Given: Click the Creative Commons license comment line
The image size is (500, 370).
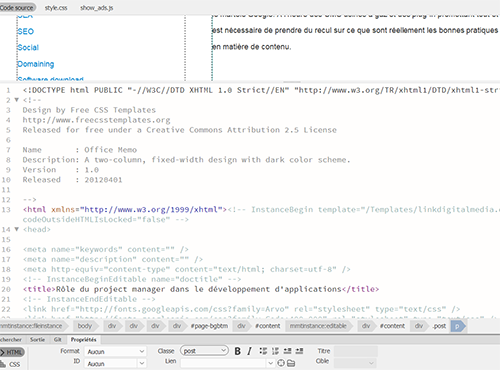Looking at the screenshot, I should coord(180,130).
